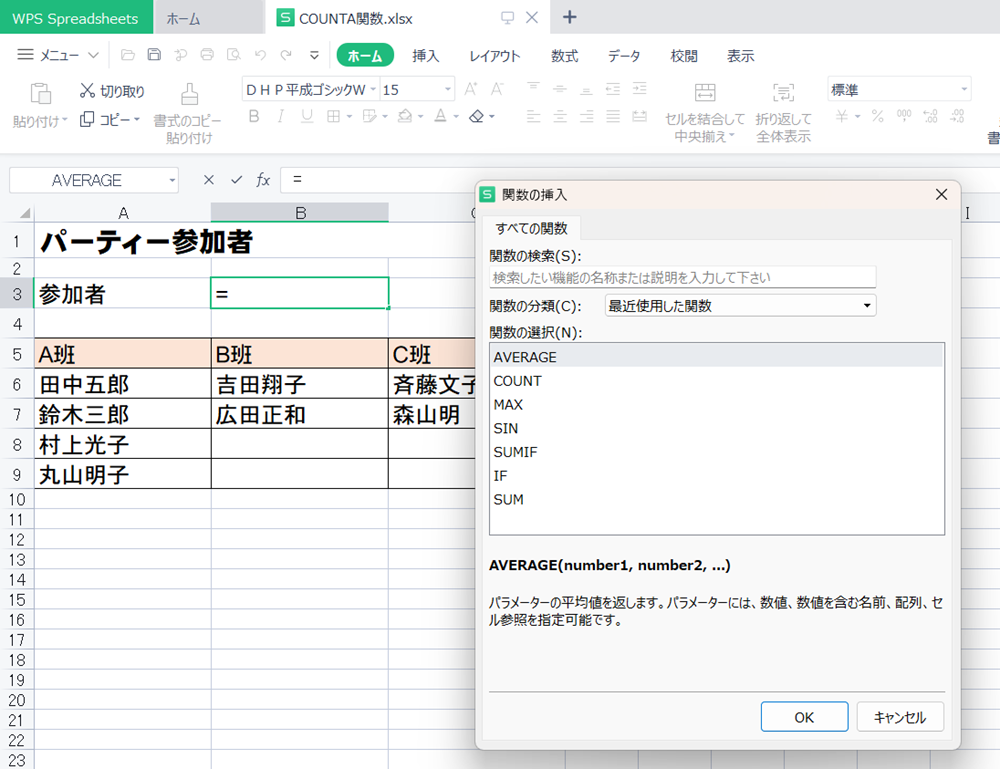Viewport: 1000px width, 769px height.
Task: Expand the name box dropdown arrow
Action: 172,180
